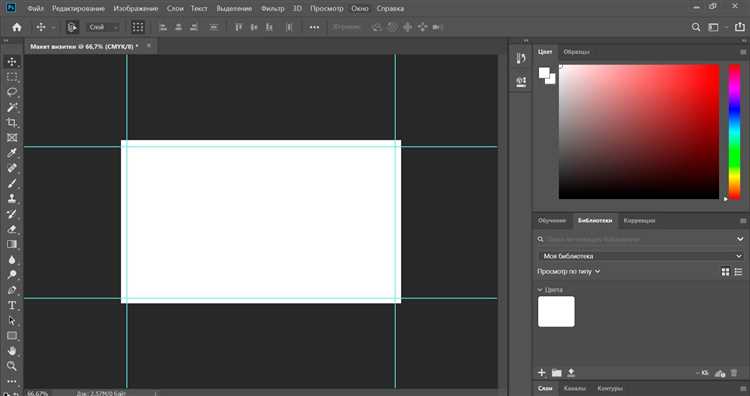The image size is (750, 396).
Task: Switch to the 'Обучение' tab
Action: coord(552,220)
